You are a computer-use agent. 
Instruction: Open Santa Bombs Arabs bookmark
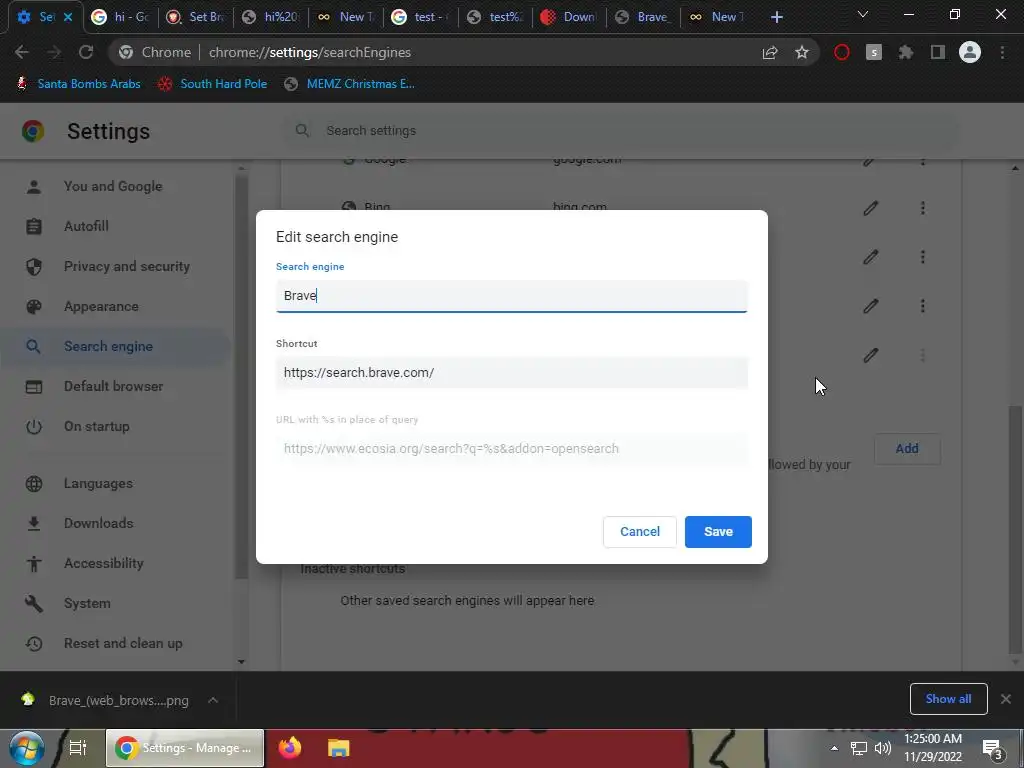(x=78, y=84)
